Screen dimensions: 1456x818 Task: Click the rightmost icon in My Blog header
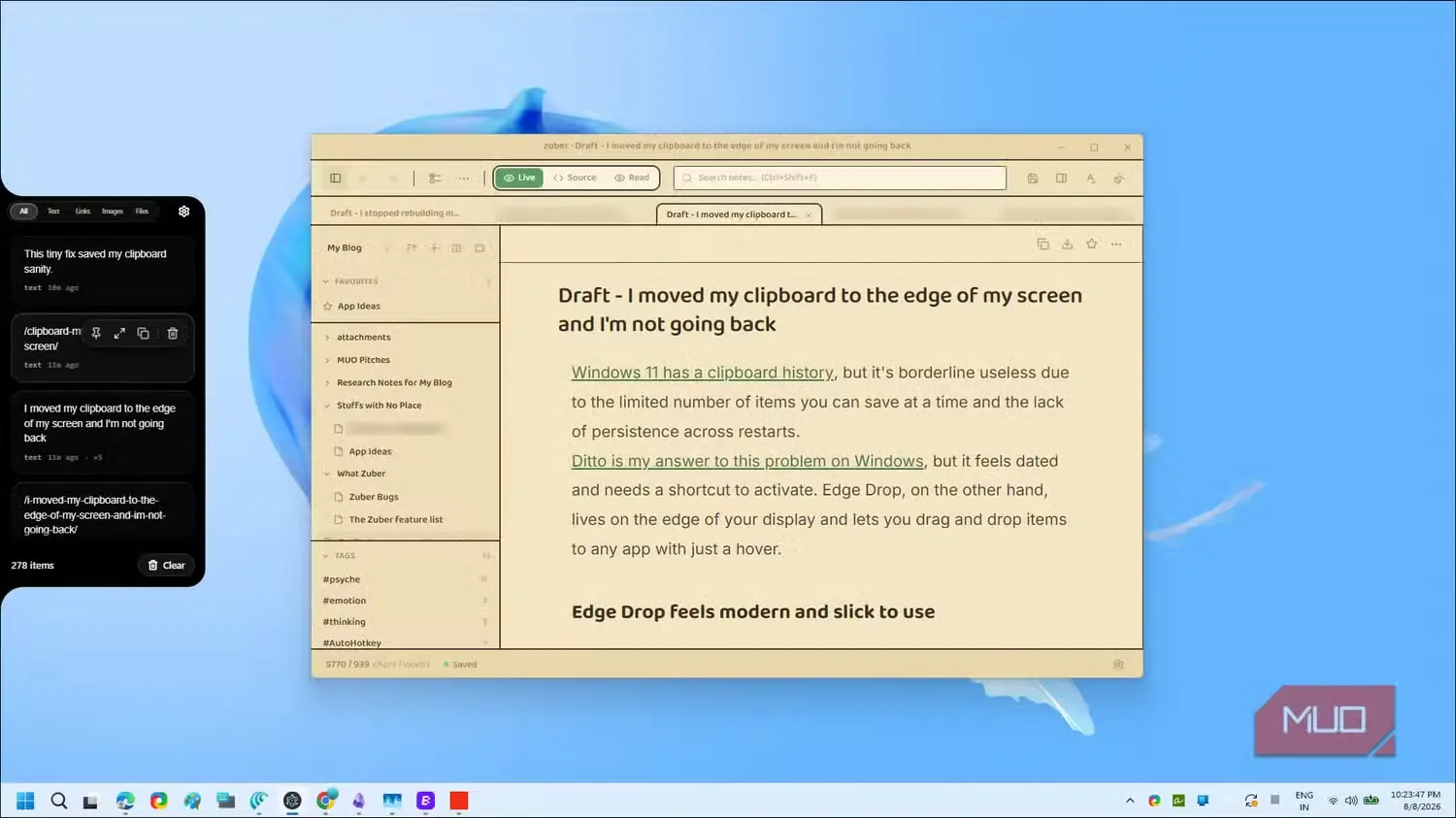480,247
